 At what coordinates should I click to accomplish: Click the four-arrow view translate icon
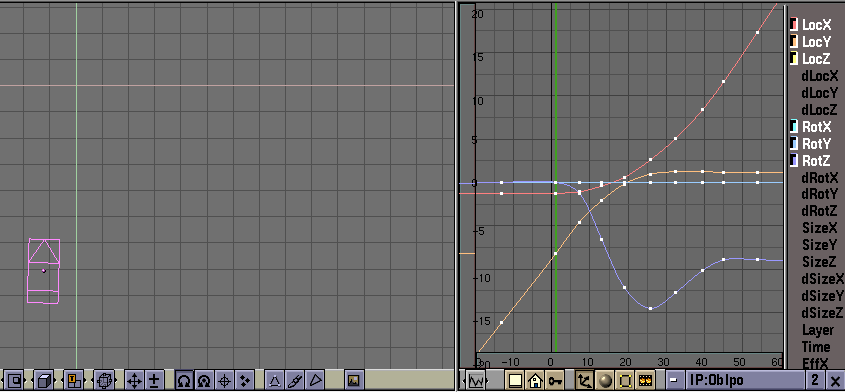click(134, 381)
